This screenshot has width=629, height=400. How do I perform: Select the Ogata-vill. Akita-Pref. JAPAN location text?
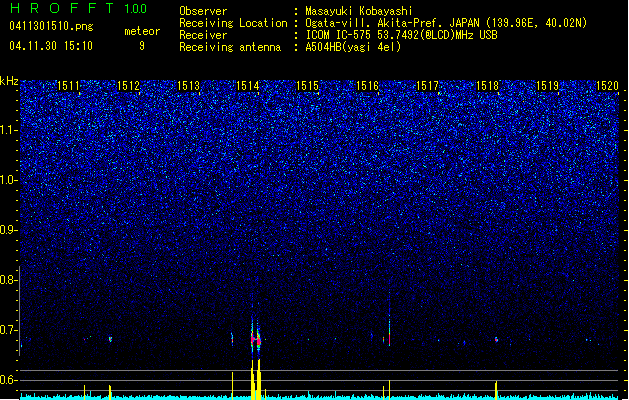pos(446,23)
